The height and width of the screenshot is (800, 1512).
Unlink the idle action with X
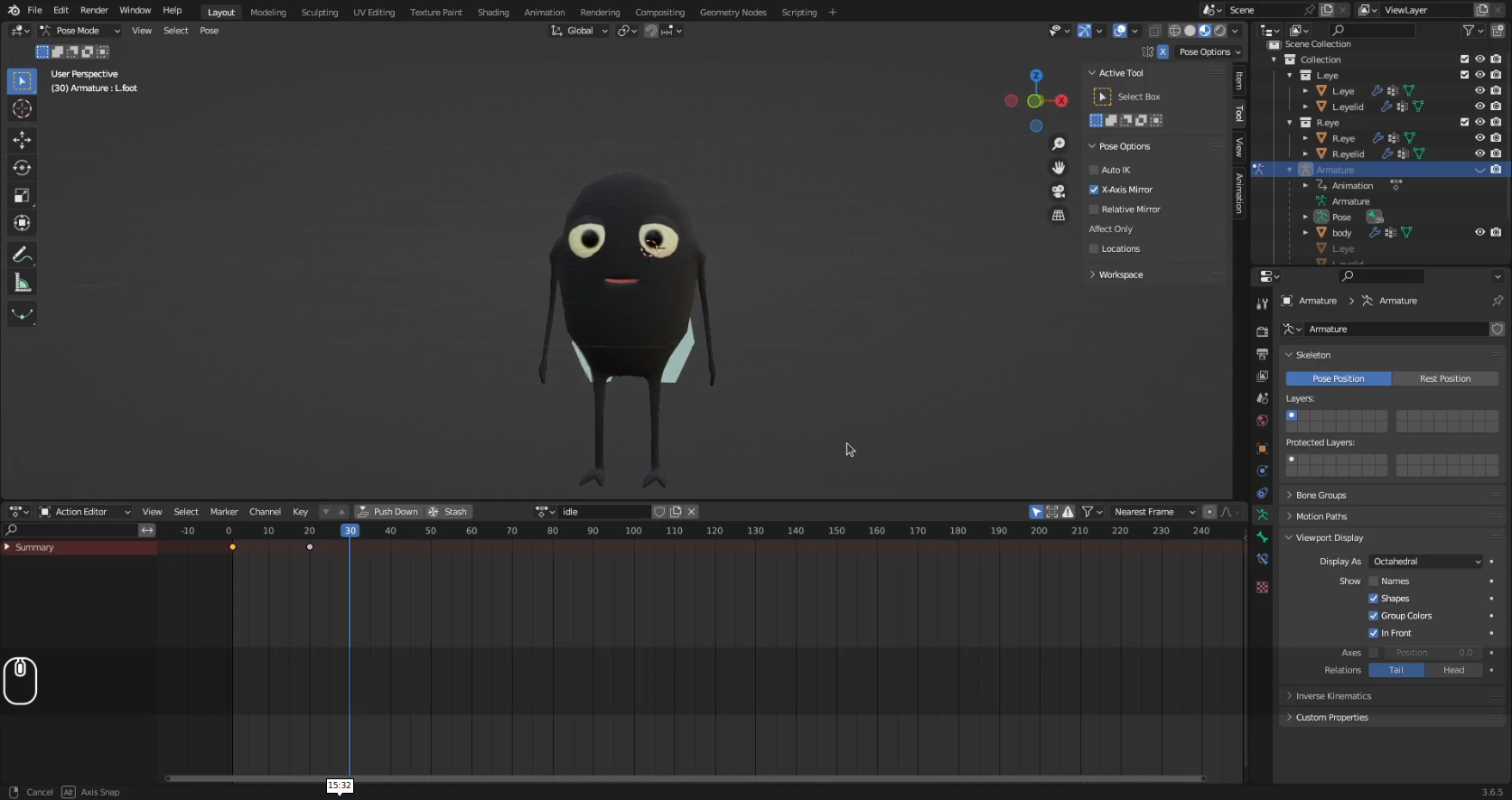pos(692,512)
